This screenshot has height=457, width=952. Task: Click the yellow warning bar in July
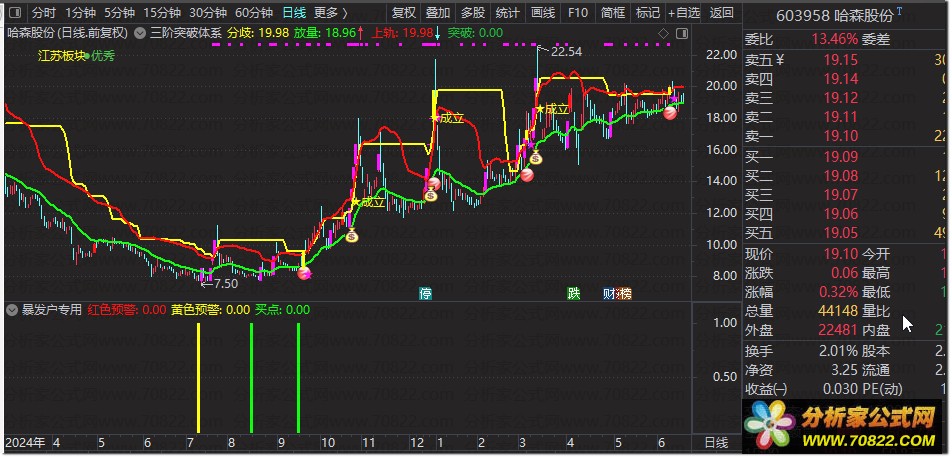(x=198, y=378)
